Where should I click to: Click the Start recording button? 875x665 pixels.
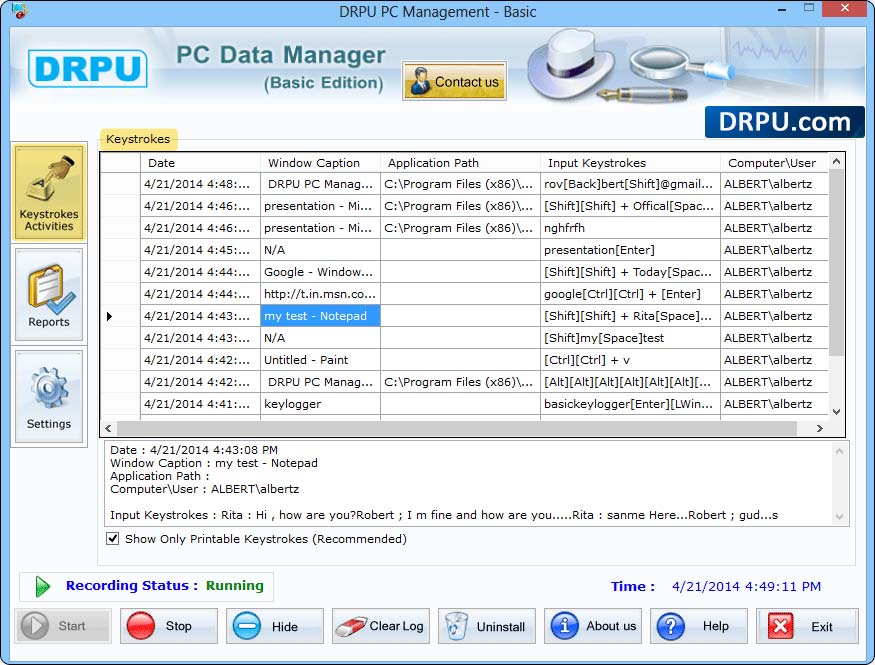coord(63,626)
